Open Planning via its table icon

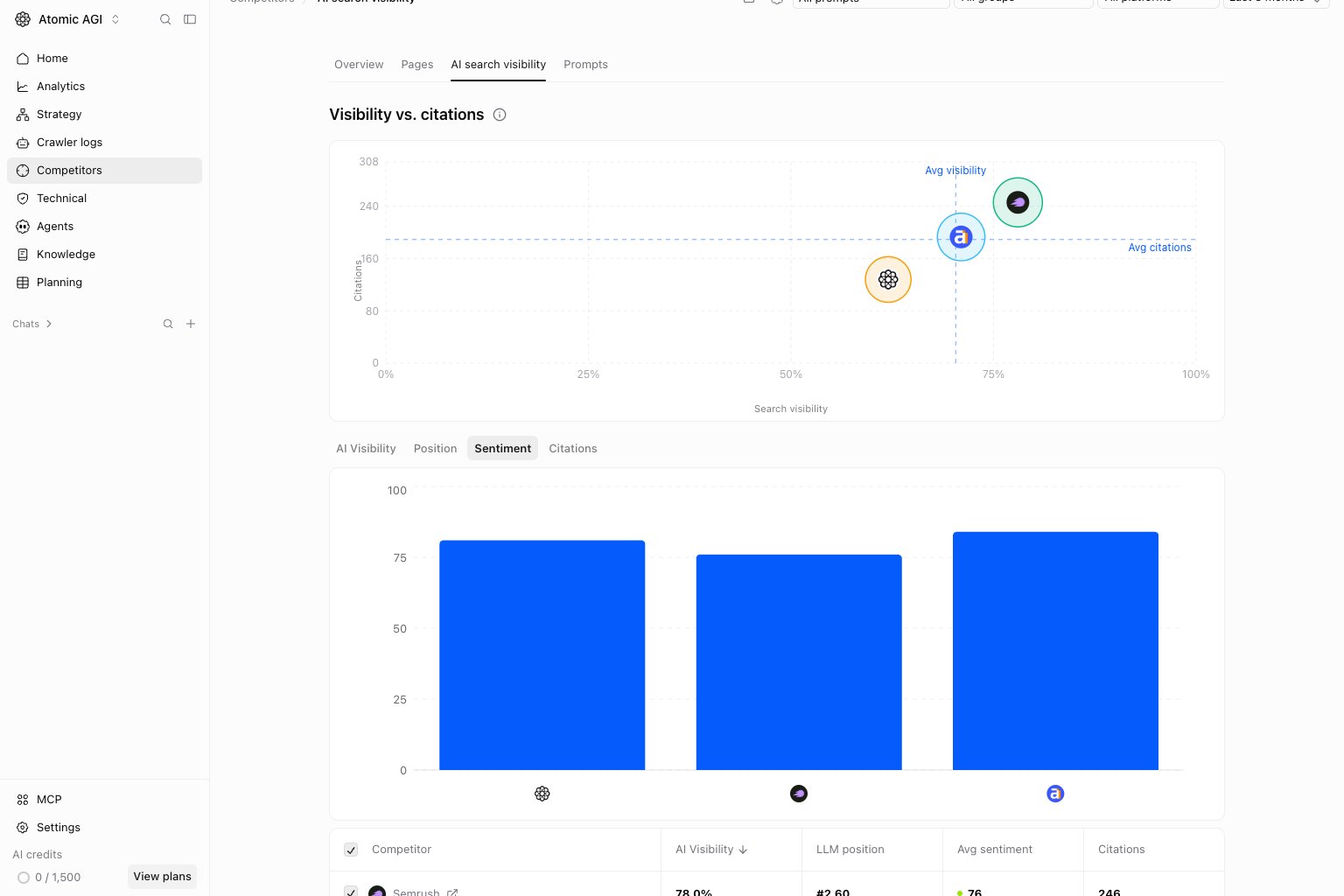click(x=23, y=283)
